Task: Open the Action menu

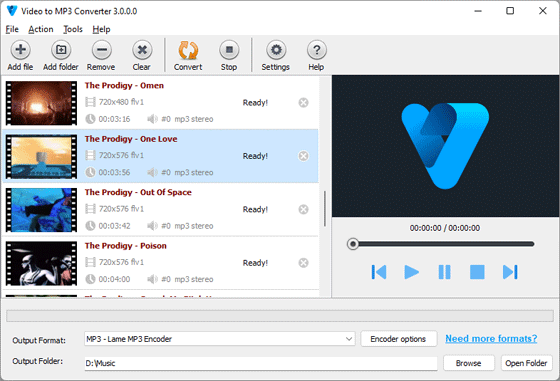Action: tap(41, 29)
